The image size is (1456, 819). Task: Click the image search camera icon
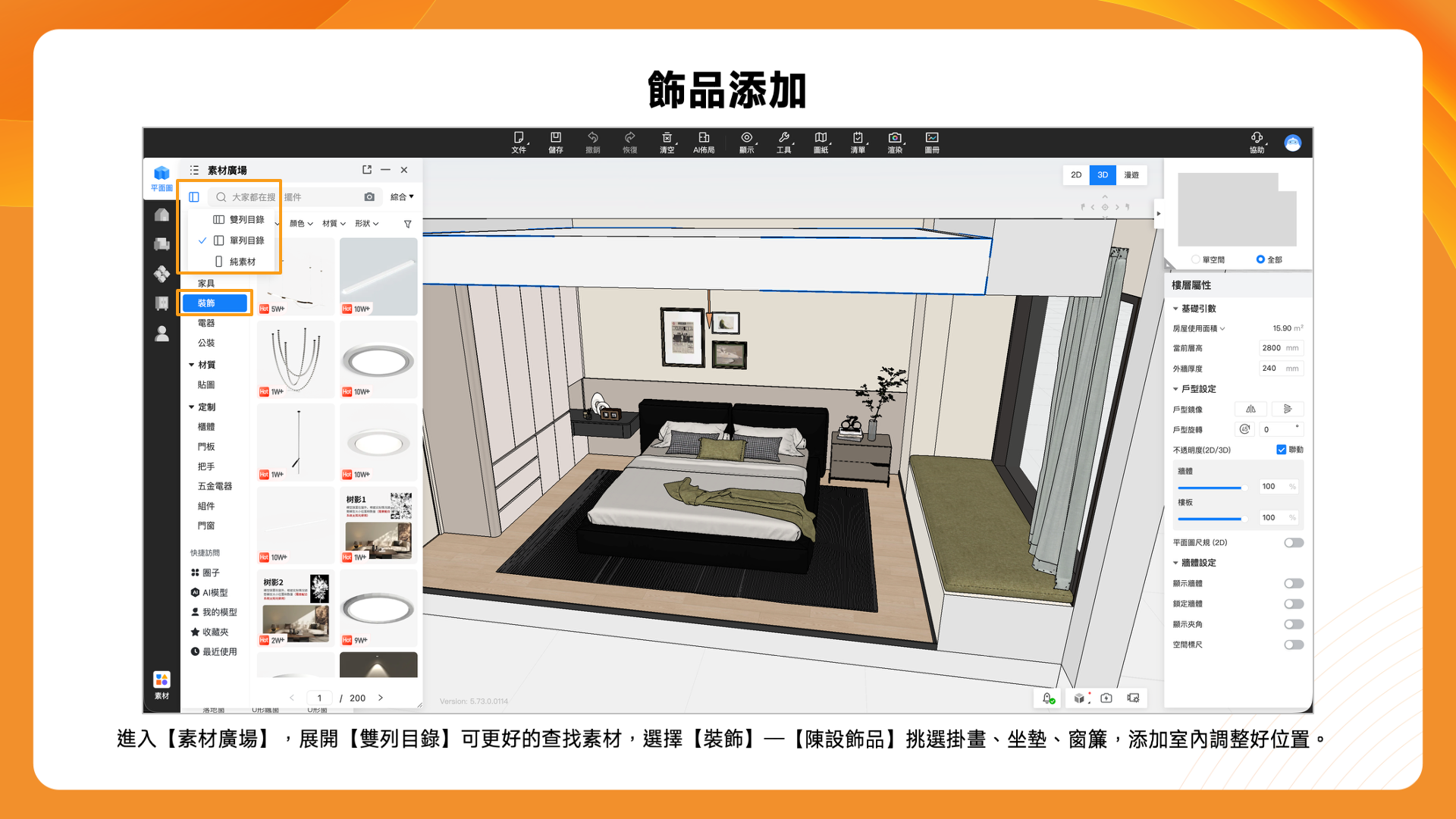coord(369,197)
